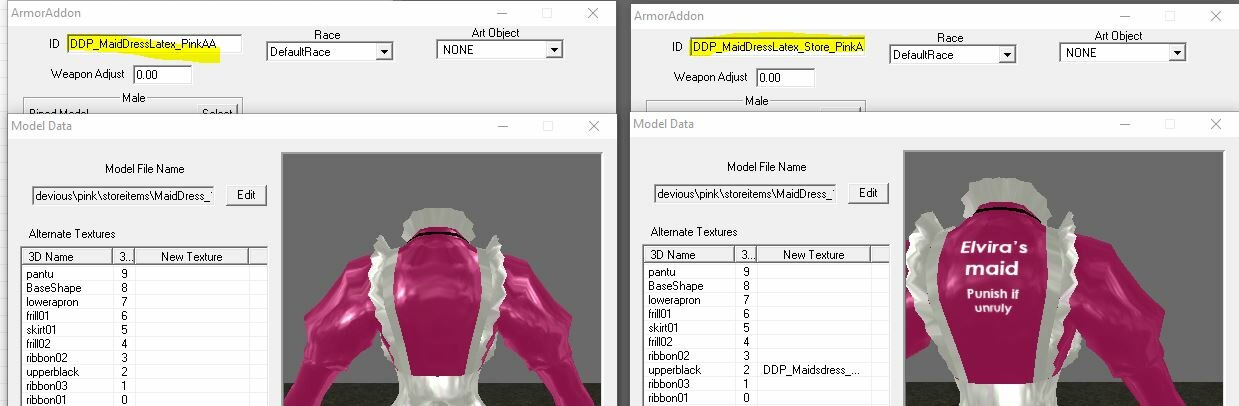Screen dimensions: 1239x406
Task: Select pantu row in left Alternate Textures list
Action: (144, 272)
